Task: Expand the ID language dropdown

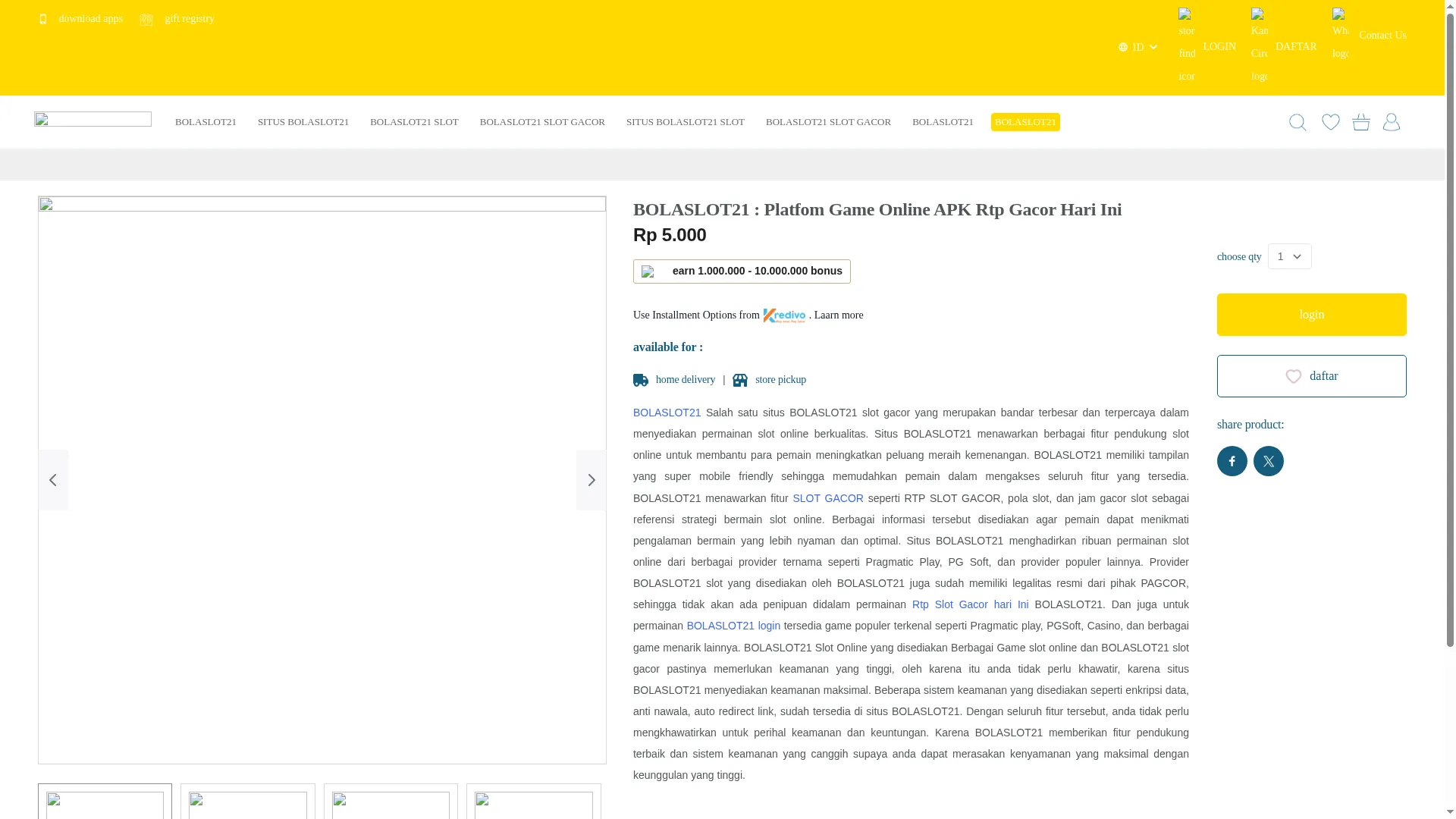Action: tap(1139, 47)
